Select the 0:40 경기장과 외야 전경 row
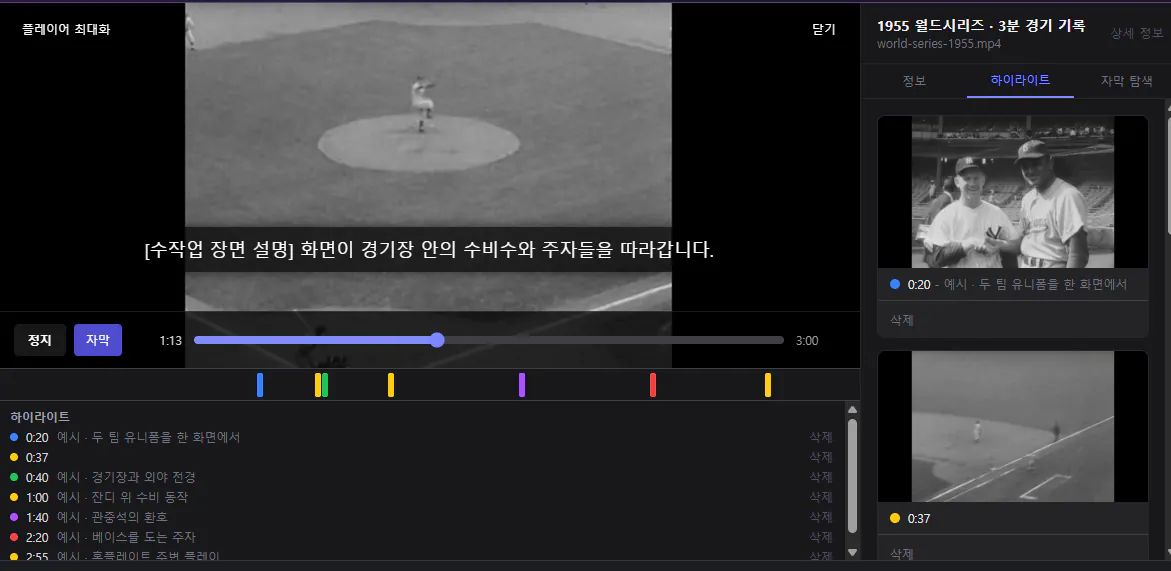 421,477
